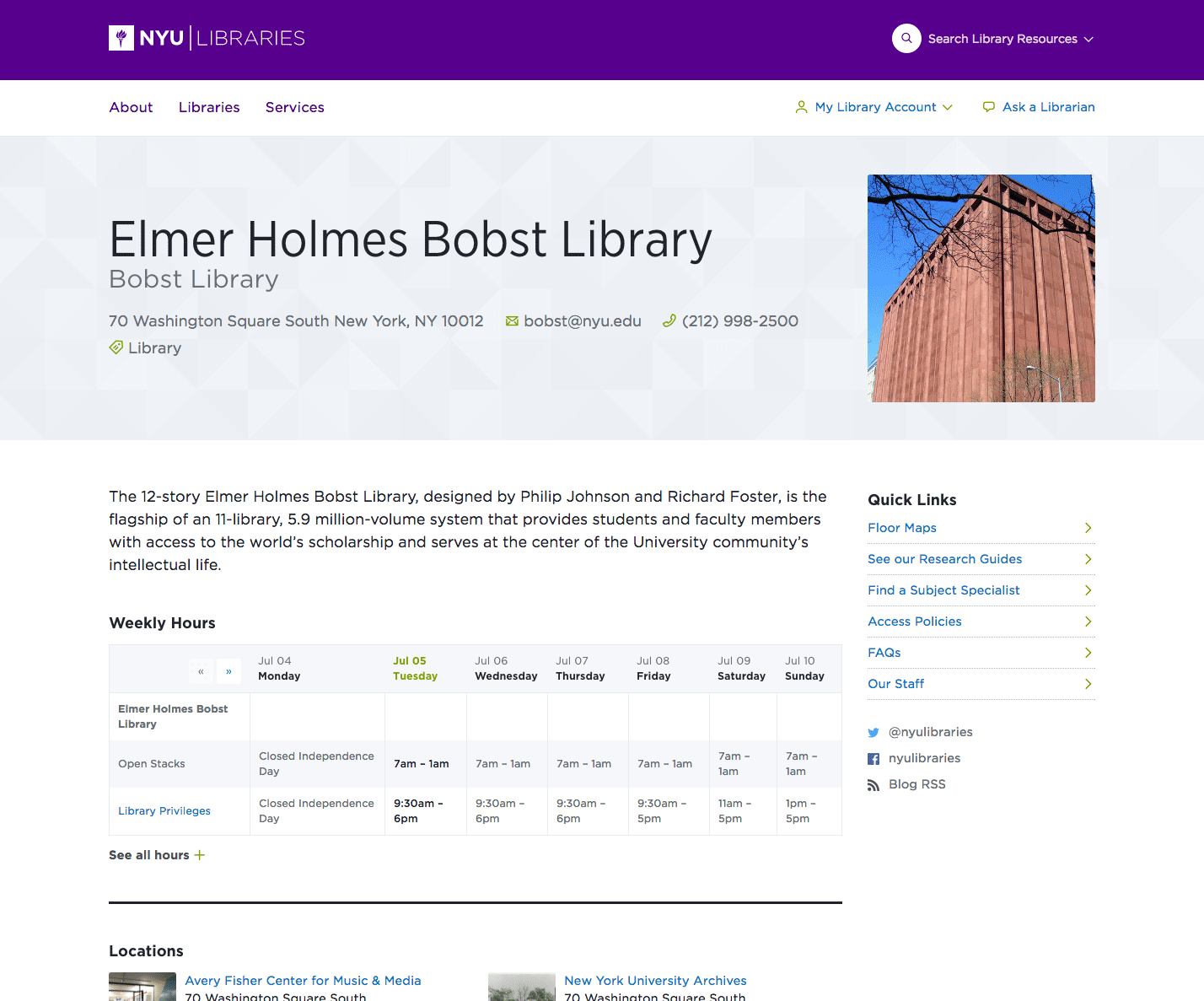The width and height of the screenshot is (1204, 1001).
Task: Go to next week in hours table
Action: (228, 671)
